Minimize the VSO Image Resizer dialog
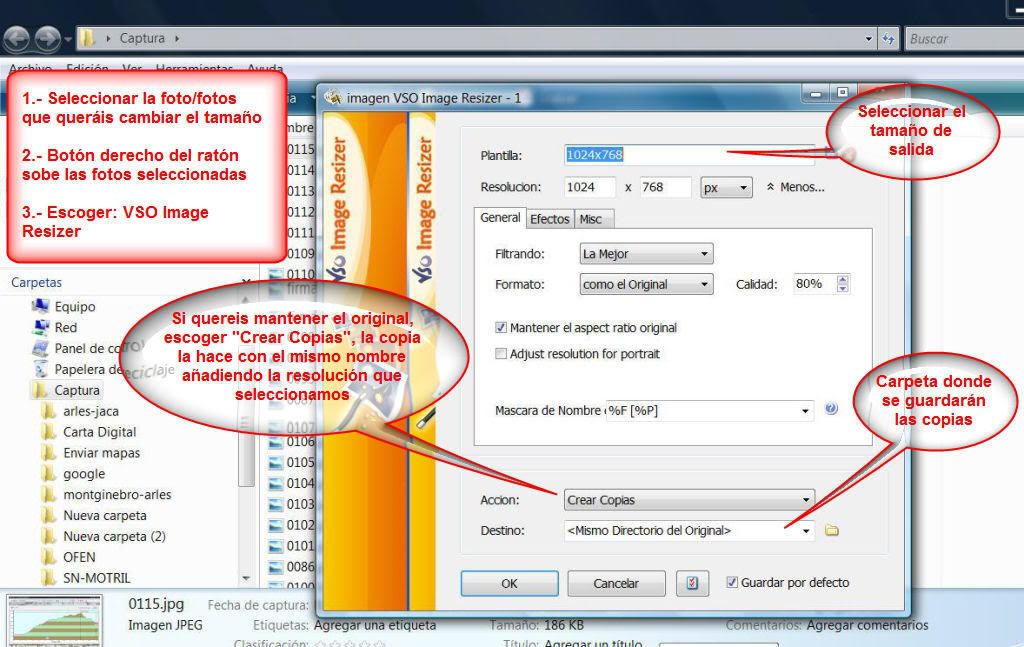1024x647 pixels. [x=816, y=94]
